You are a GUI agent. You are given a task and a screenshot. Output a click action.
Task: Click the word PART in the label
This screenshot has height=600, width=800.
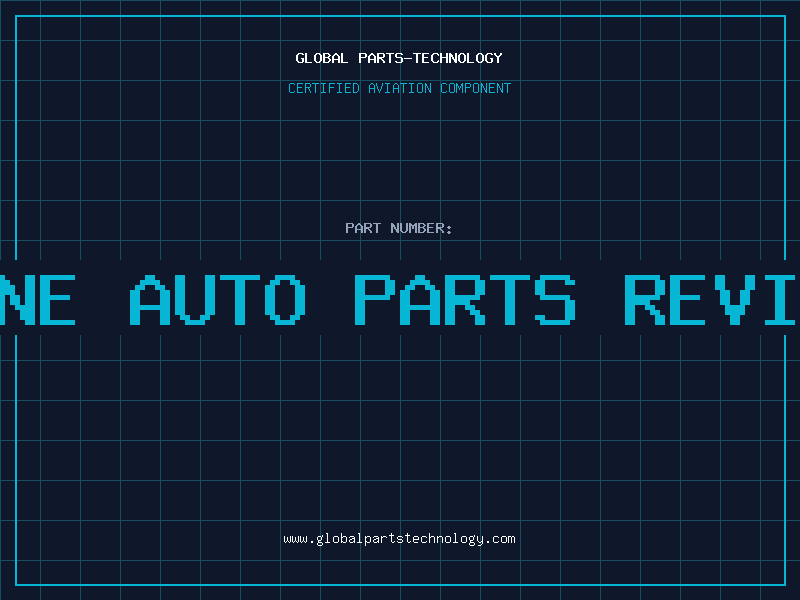363,228
